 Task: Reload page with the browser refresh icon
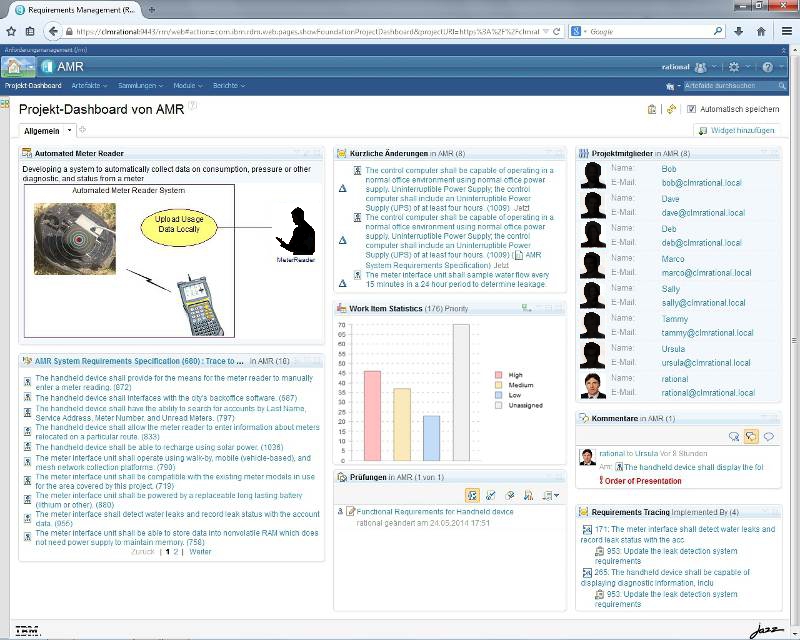(x=557, y=32)
